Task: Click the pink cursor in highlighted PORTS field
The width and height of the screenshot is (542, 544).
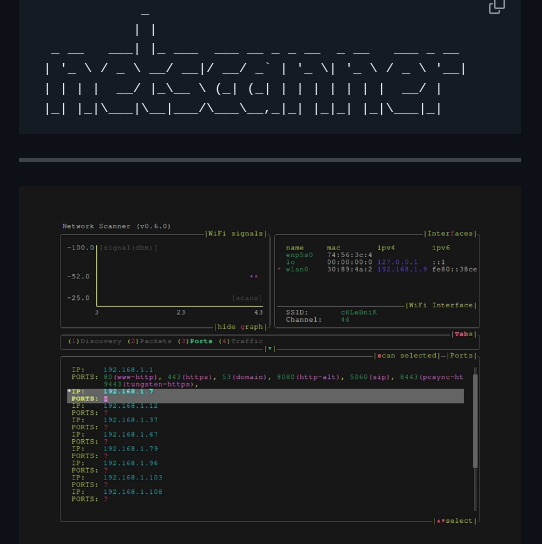Action: [x=106, y=399]
